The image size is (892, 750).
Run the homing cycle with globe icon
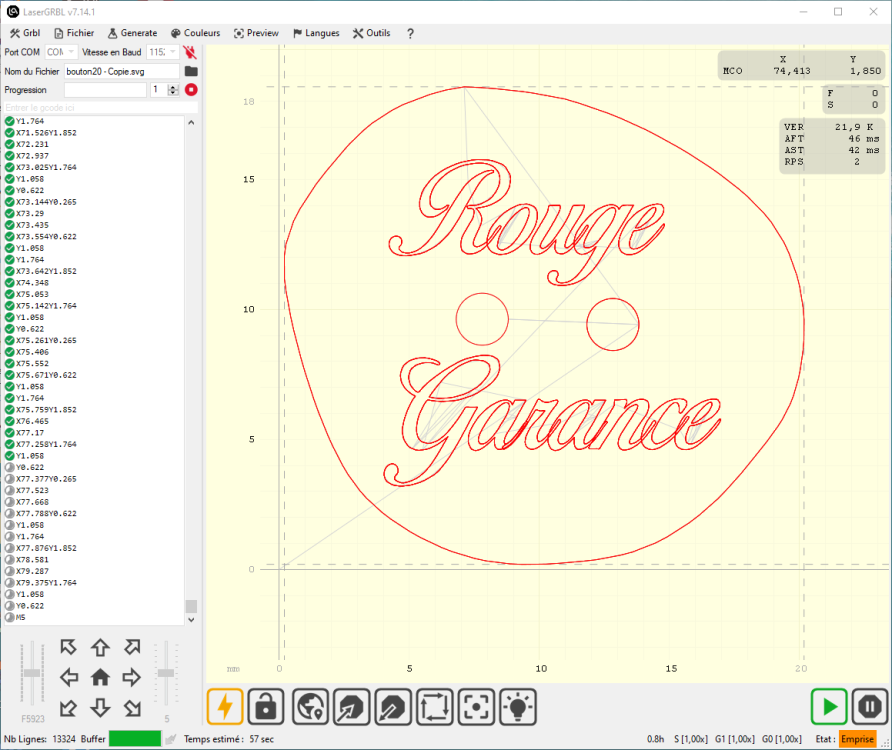point(309,707)
